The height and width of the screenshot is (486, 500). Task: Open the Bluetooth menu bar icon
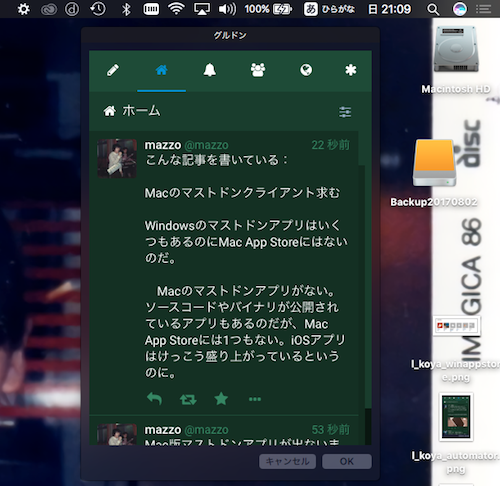126,9
